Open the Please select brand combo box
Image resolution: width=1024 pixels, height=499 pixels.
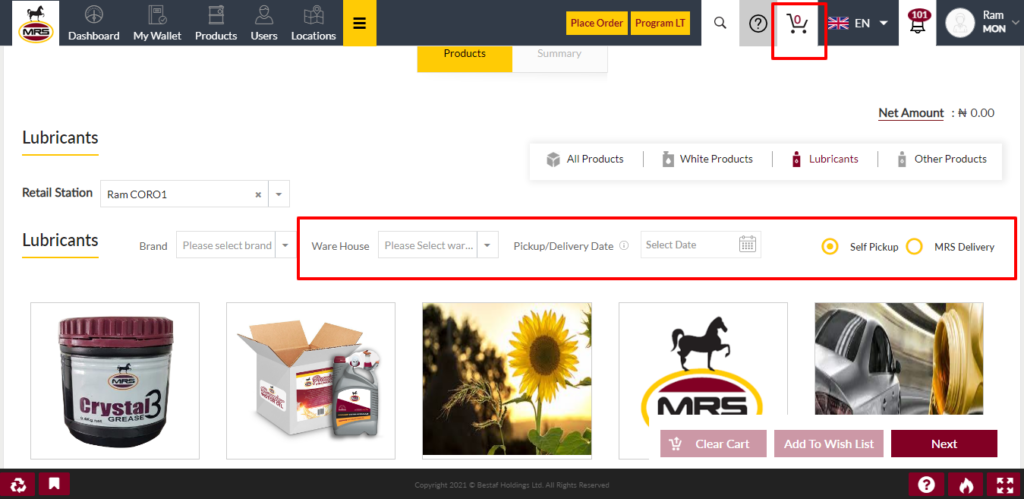226,246
